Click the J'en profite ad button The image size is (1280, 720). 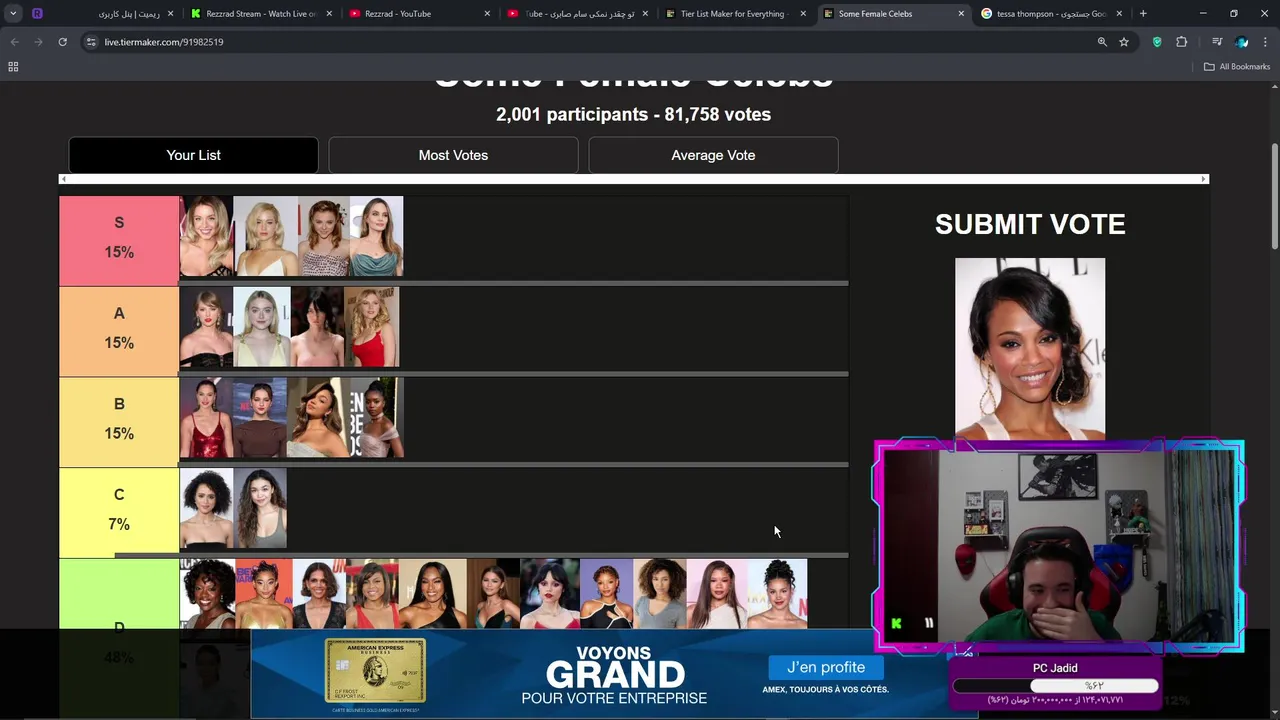click(826, 667)
